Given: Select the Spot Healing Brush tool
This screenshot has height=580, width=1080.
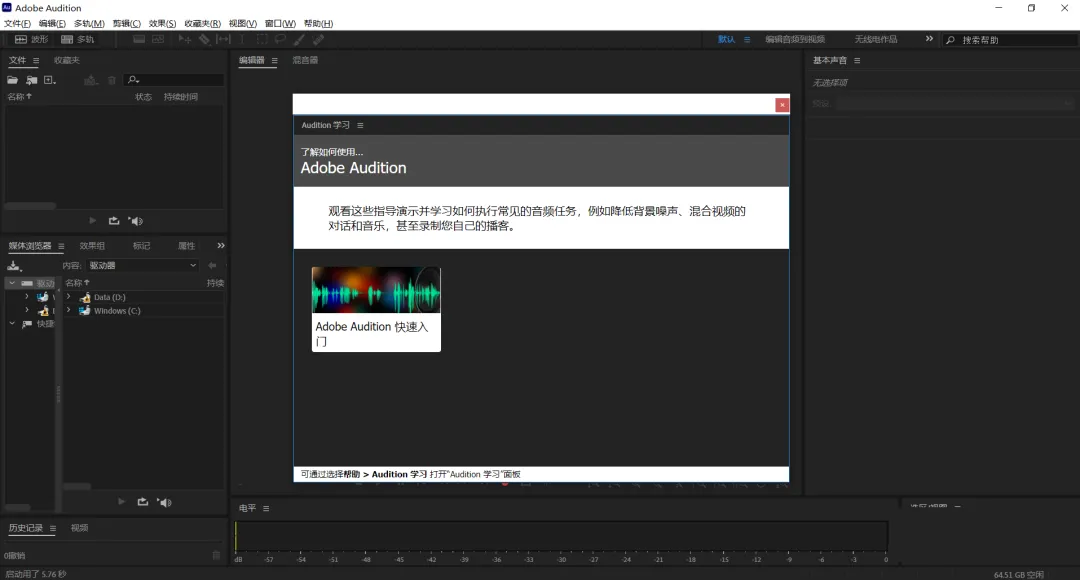Looking at the screenshot, I should pos(318,39).
